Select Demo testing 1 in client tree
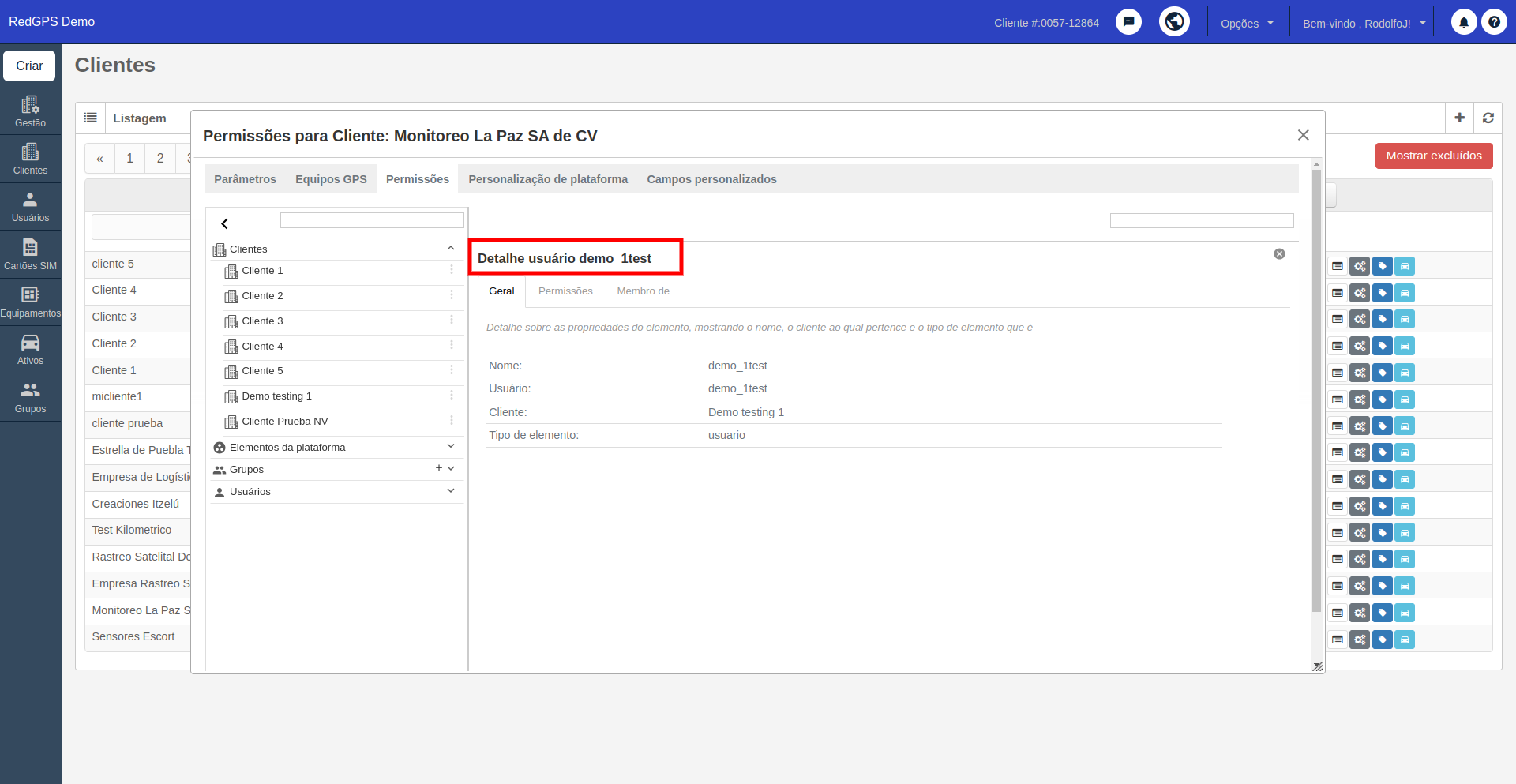 276,396
